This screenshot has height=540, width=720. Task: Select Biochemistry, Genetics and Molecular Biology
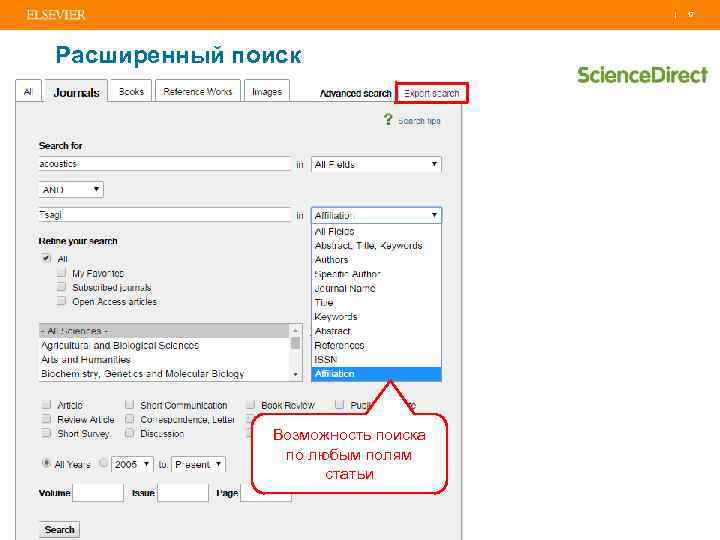(164, 373)
